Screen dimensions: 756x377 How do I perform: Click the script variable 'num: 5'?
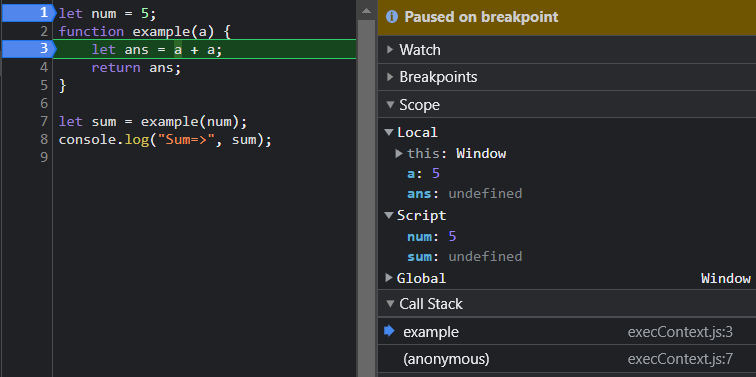[x=432, y=237]
